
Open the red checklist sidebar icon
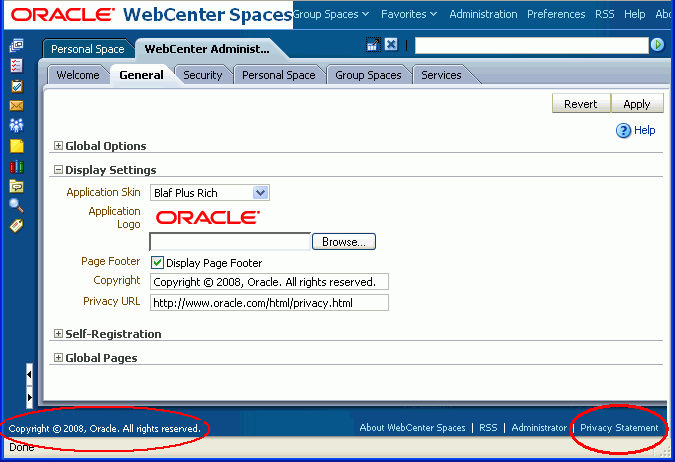[x=16, y=65]
